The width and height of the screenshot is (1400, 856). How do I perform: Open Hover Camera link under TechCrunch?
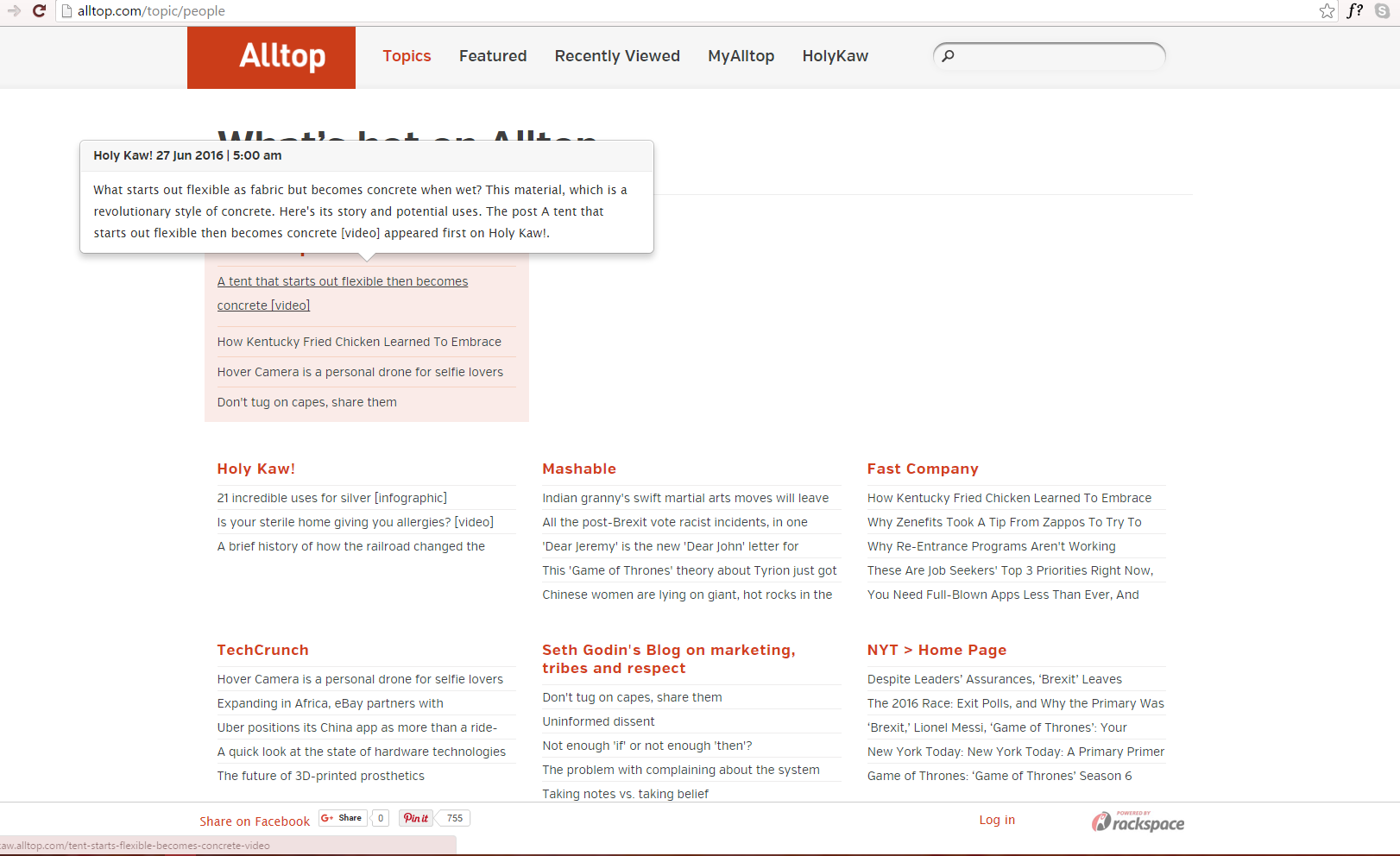click(360, 679)
